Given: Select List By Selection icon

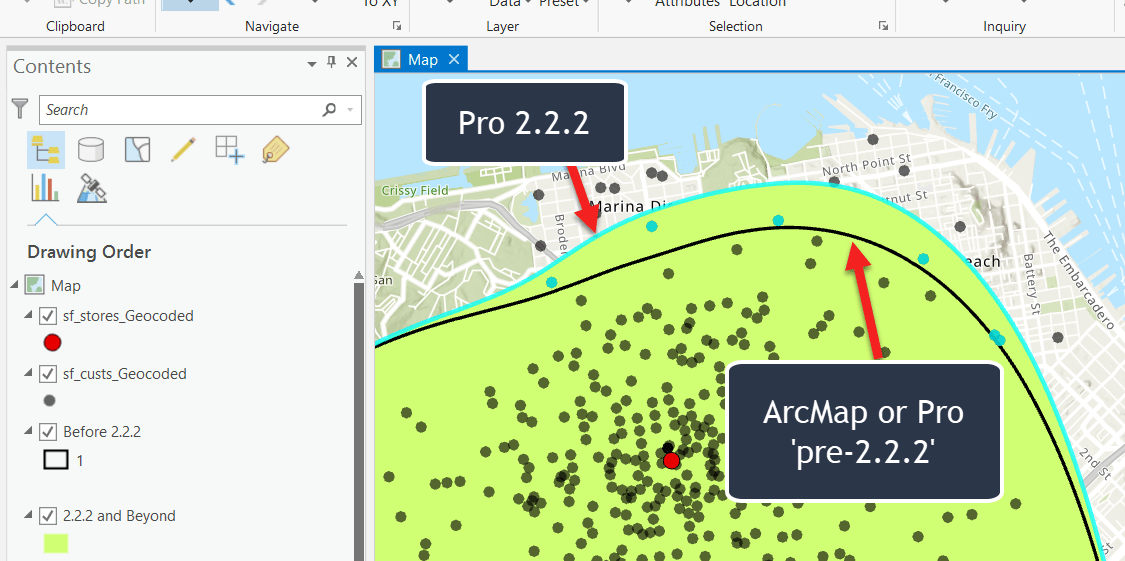Looking at the screenshot, I should tap(137, 150).
